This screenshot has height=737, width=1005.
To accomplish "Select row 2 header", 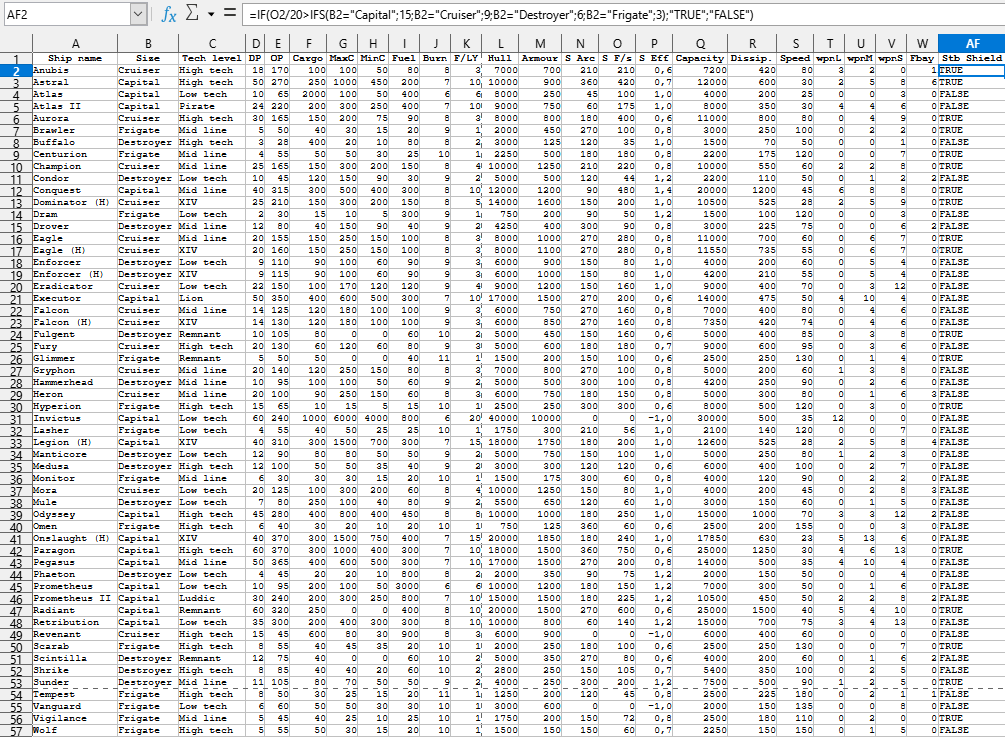I will coord(16,70).
